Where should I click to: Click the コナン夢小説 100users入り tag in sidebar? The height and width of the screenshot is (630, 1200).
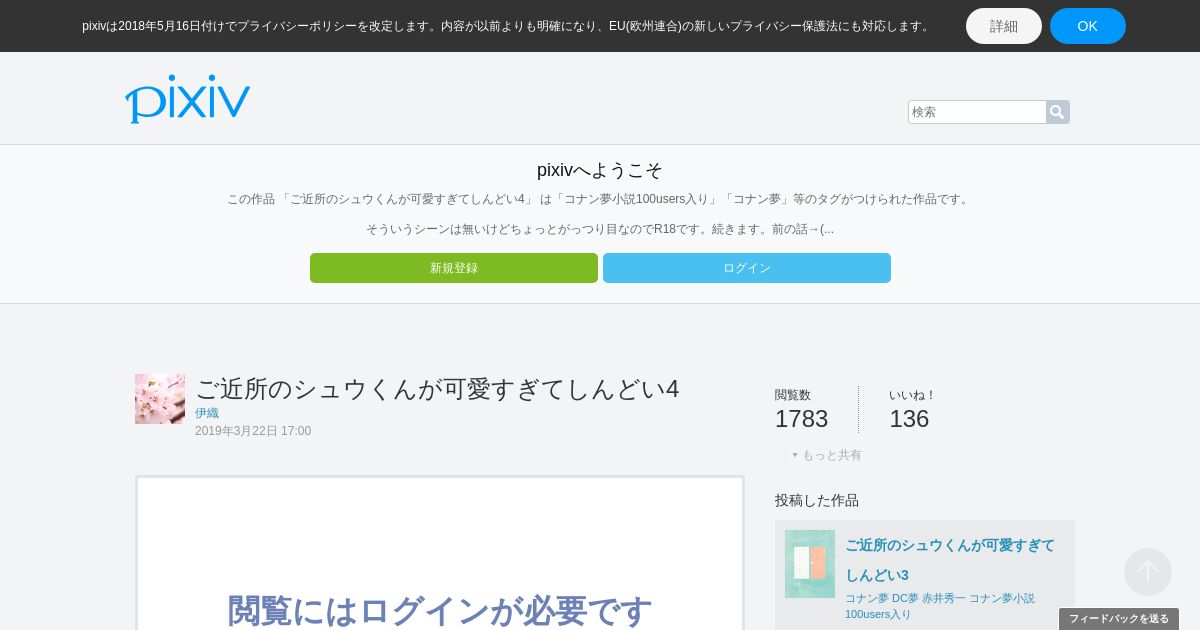click(940, 606)
